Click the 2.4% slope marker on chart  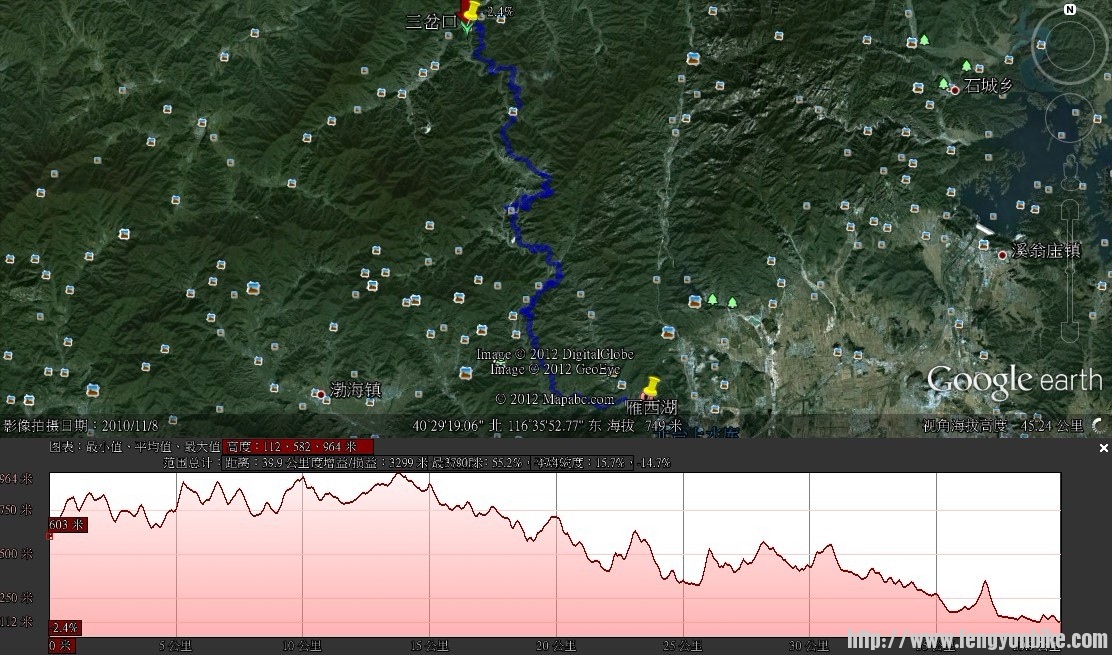(65, 628)
